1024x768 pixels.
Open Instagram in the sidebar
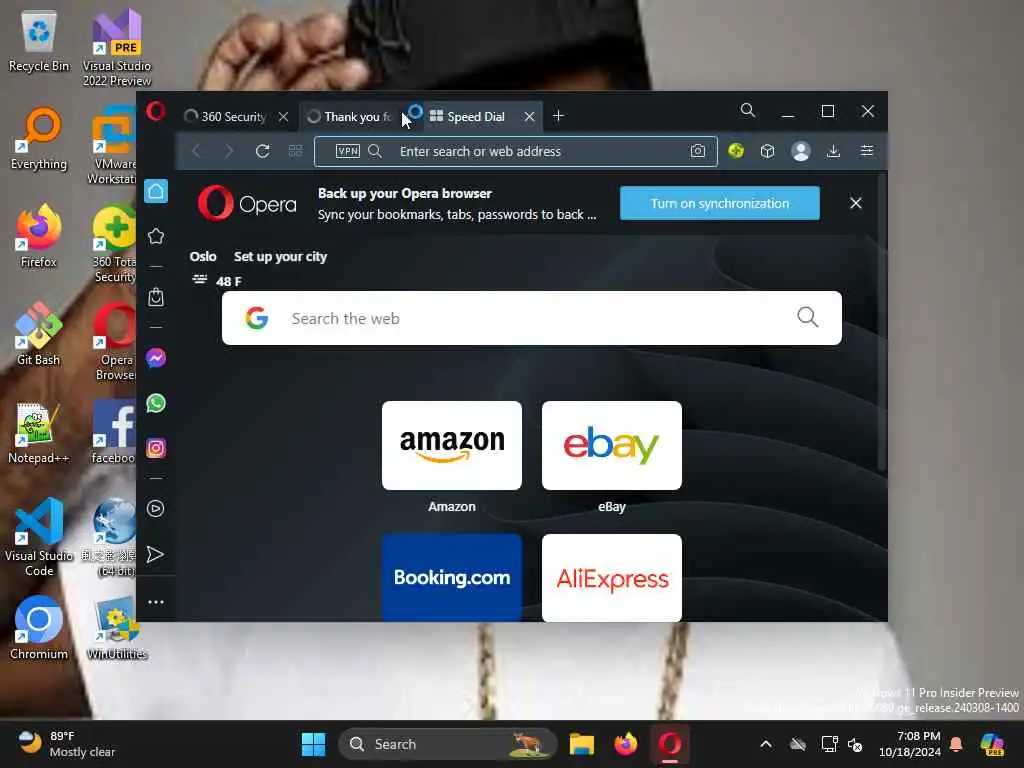156,448
